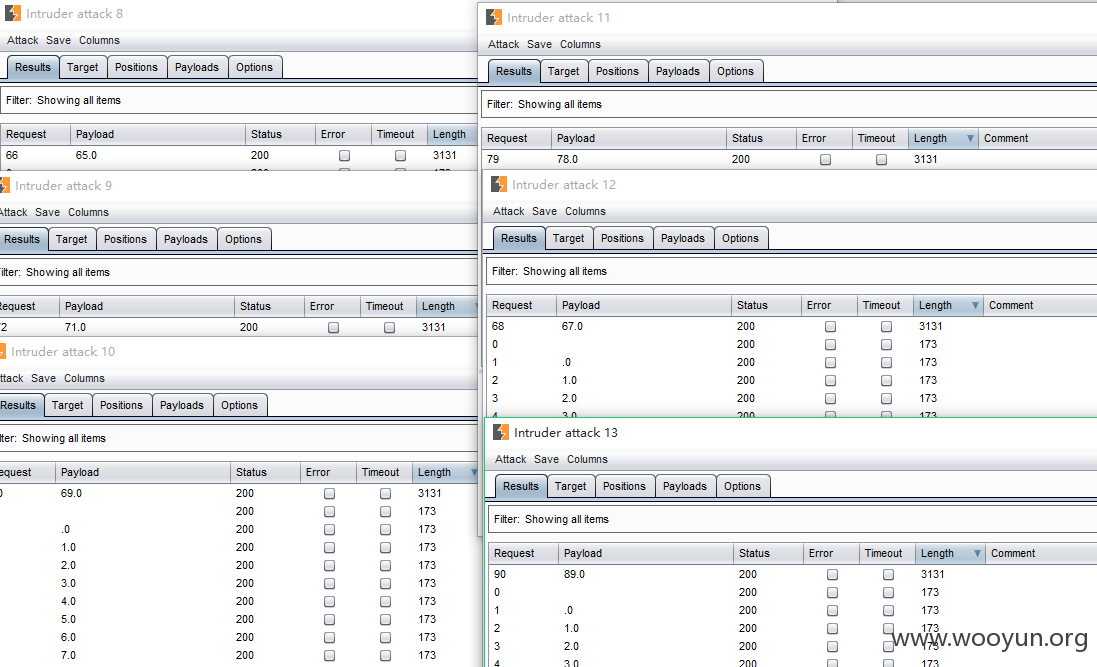Toggle Timeout checkbox for payload 89.0 in attack 13

[889, 575]
